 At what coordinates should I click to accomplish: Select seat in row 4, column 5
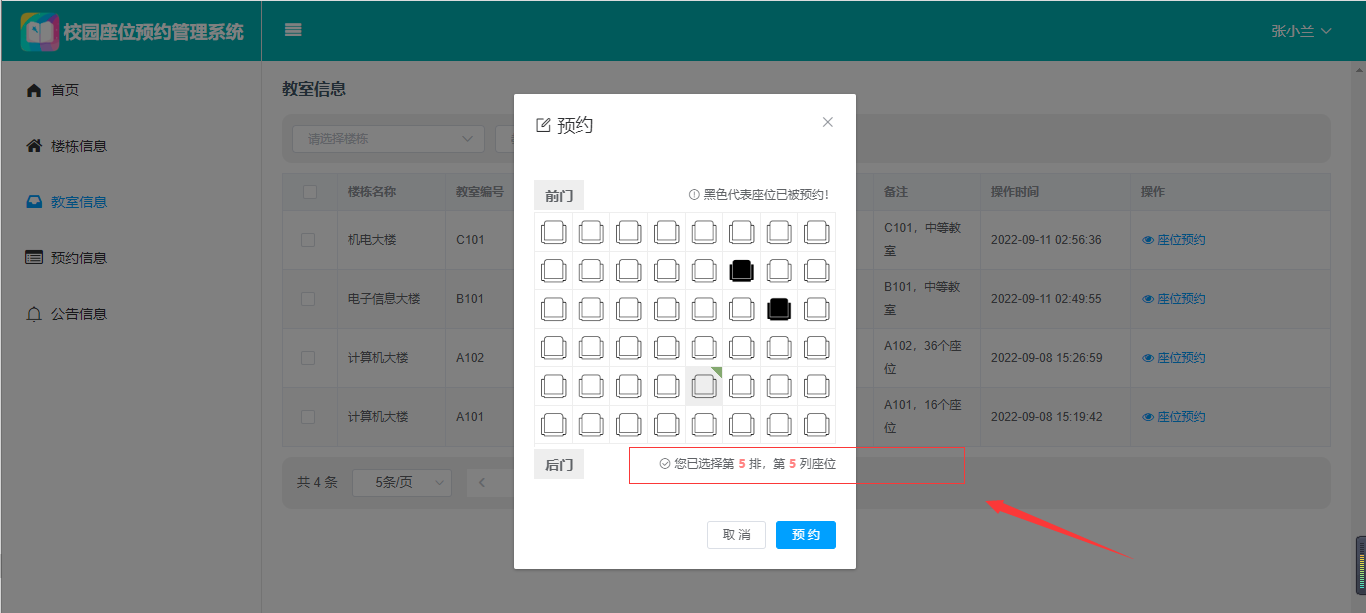pyautogui.click(x=704, y=347)
